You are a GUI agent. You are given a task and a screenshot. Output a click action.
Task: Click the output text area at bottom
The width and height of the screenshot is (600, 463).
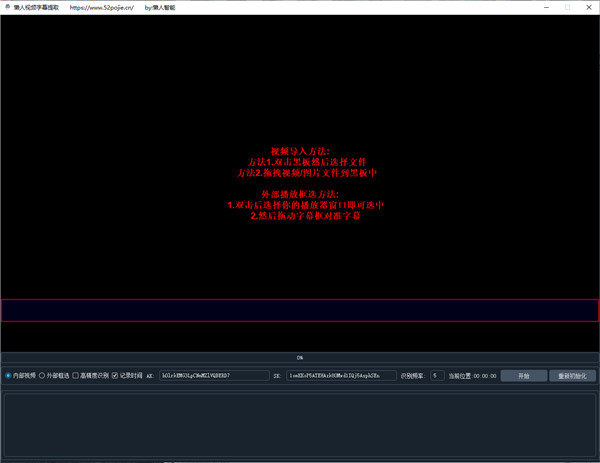[x=300, y=425]
